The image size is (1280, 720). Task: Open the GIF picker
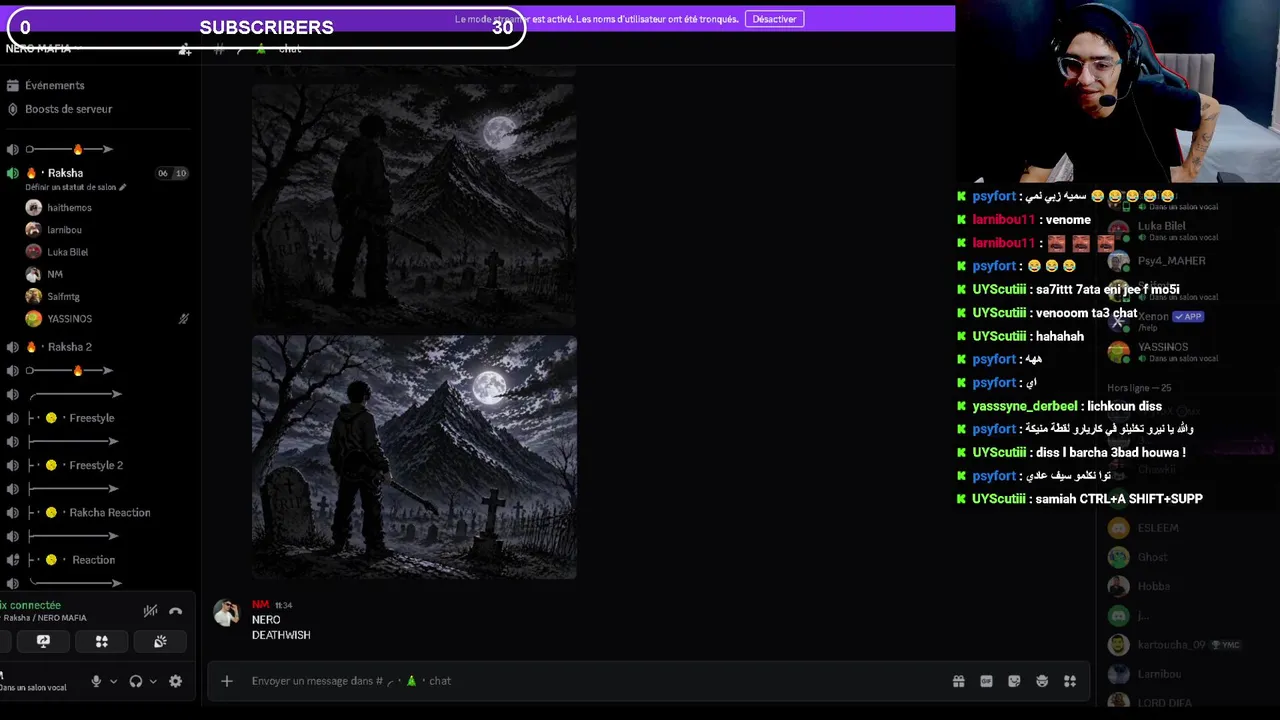tap(986, 681)
